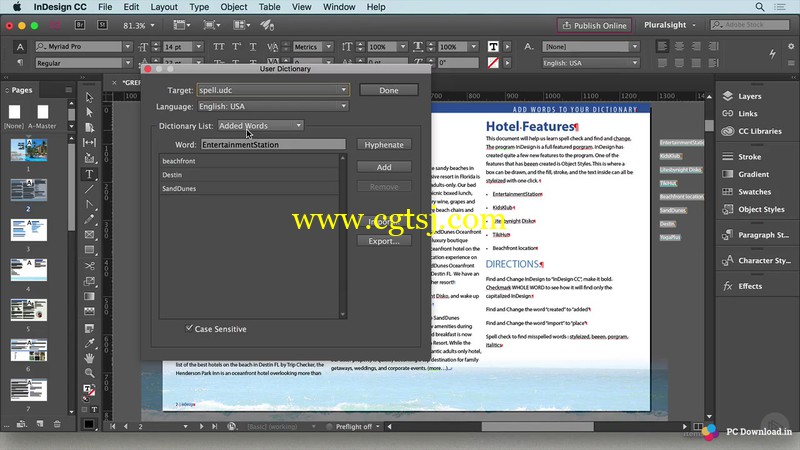Select the Zoom tool

[89, 373]
